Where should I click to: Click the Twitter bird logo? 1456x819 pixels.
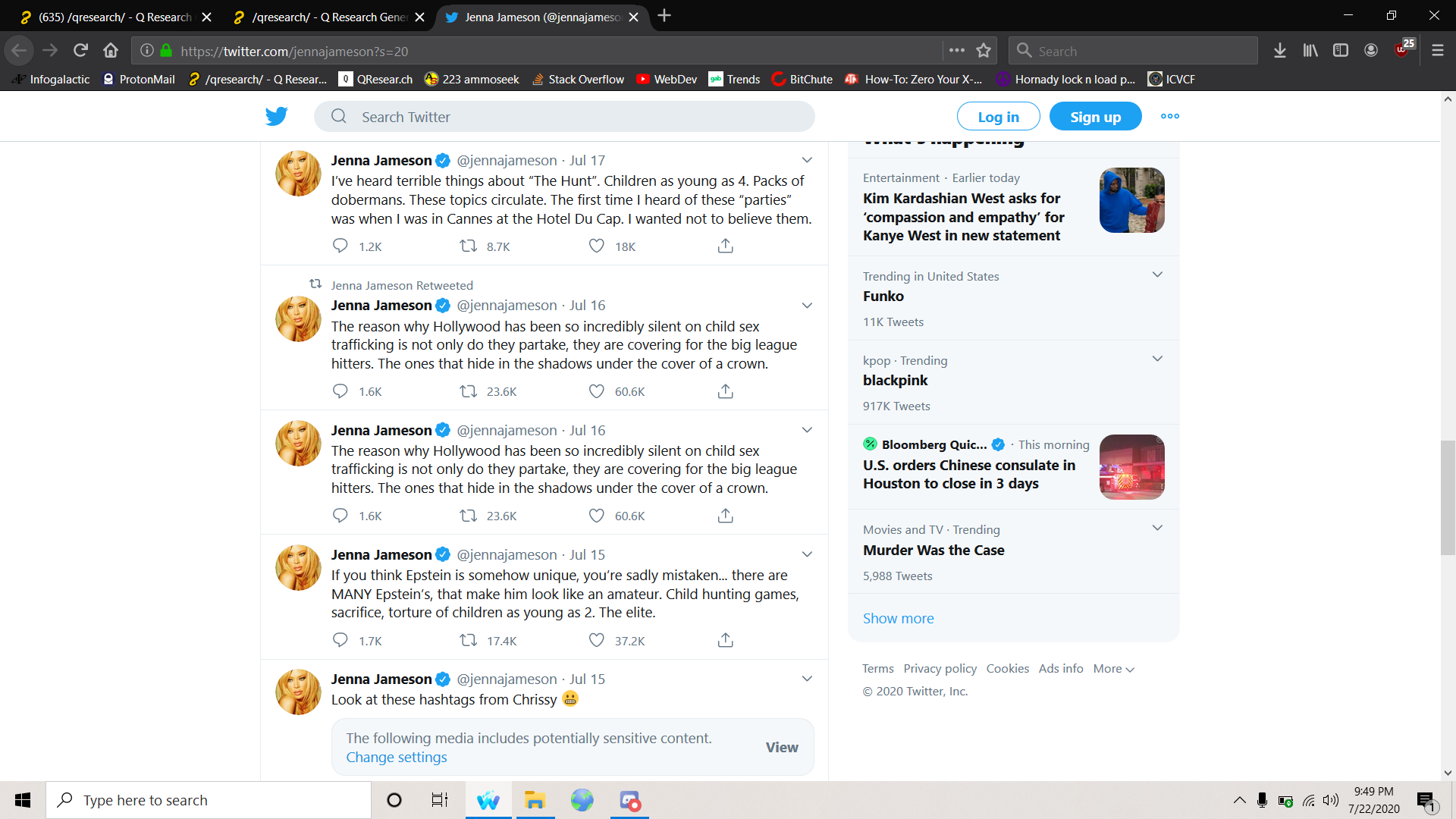tap(277, 116)
